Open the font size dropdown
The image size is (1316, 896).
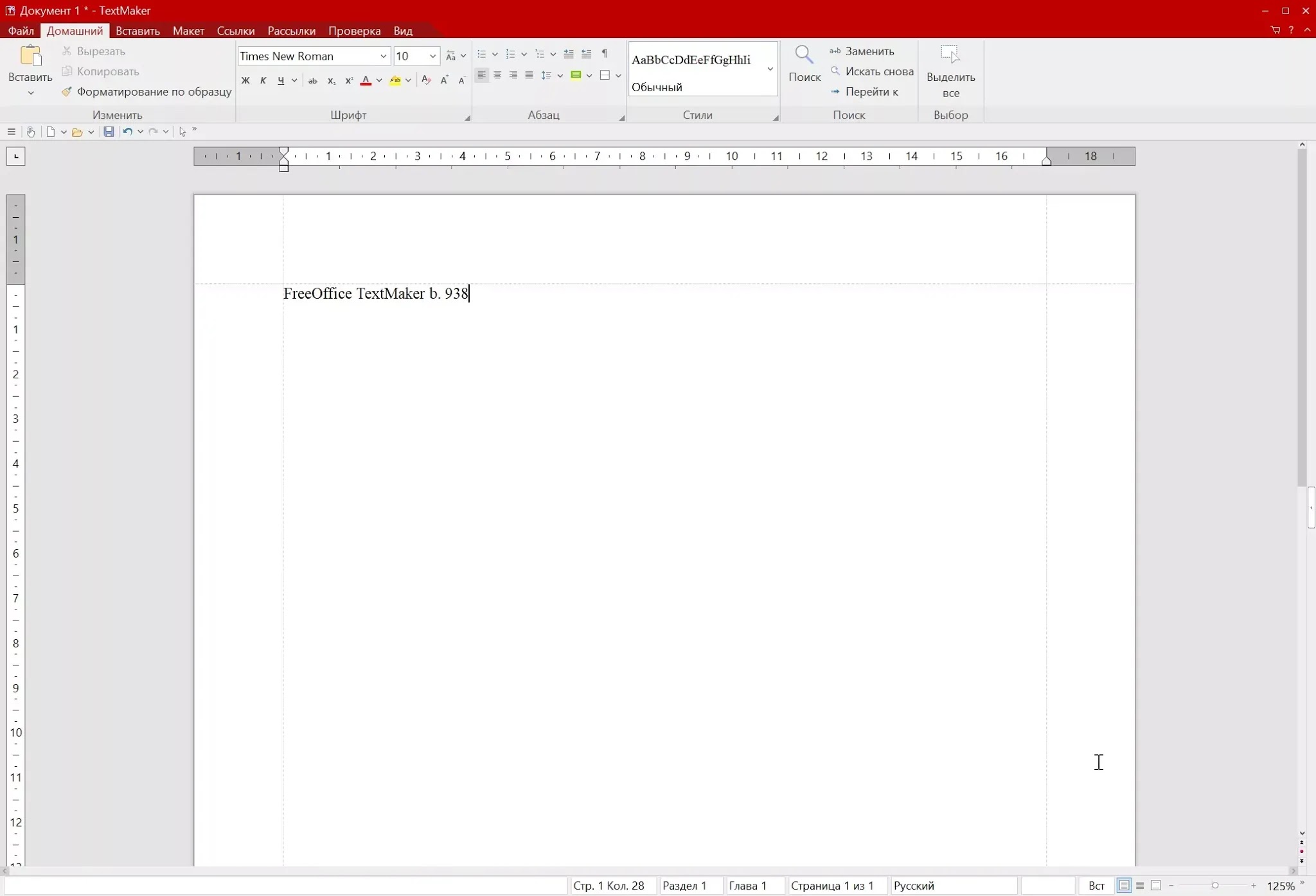tap(432, 57)
